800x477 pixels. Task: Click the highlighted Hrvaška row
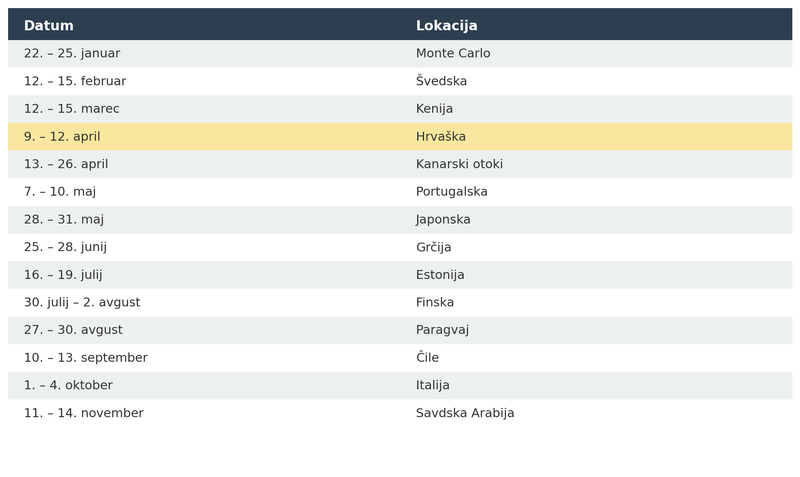400,137
